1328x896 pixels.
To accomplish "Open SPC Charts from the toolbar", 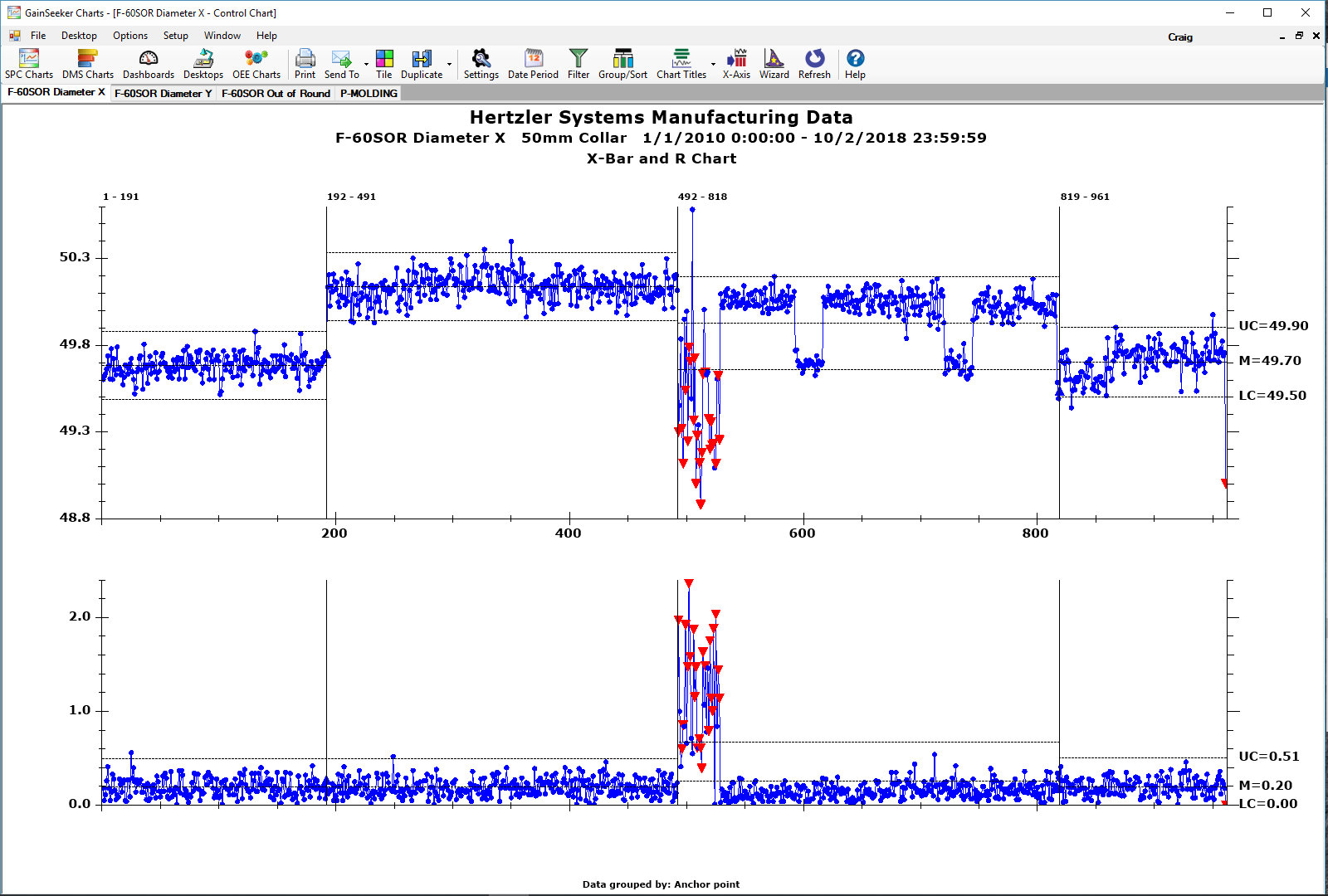I will tap(29, 64).
